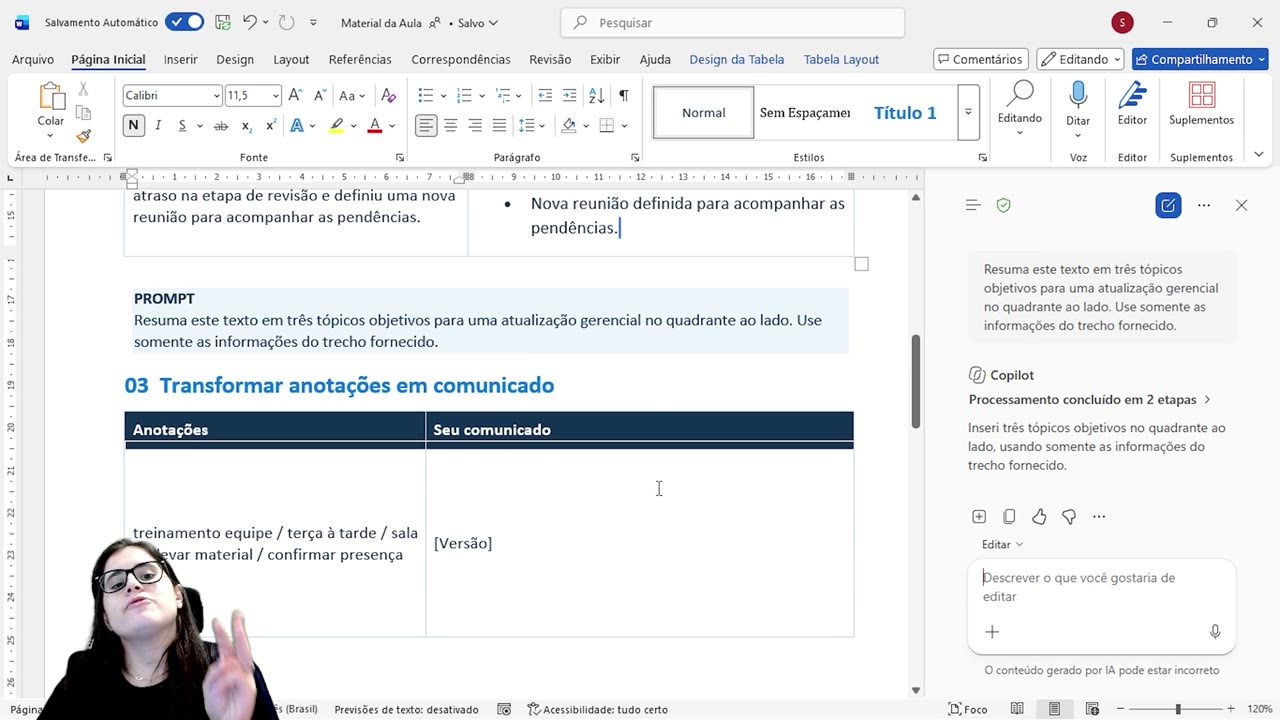Start a new Copilot chat
The image size is (1280, 720).
1168,206
